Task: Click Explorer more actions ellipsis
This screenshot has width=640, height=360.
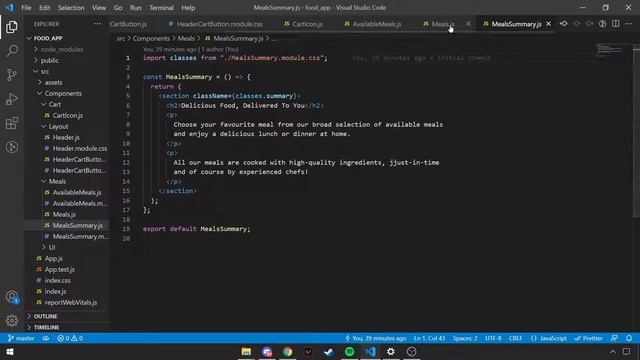Action: pyautogui.click(x=97, y=24)
